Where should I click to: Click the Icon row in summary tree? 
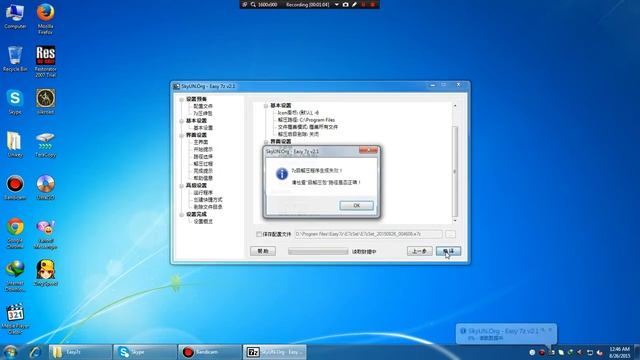click(298, 113)
